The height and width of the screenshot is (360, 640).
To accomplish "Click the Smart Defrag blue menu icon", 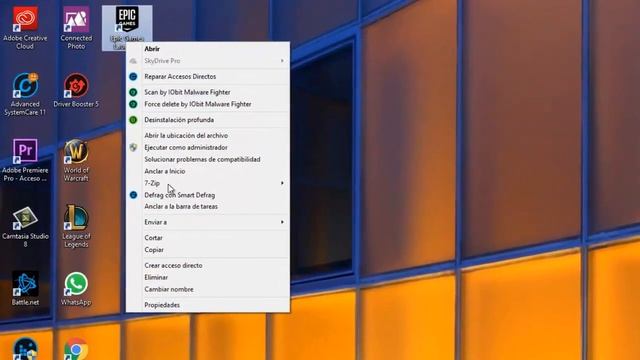I will (x=133, y=195).
